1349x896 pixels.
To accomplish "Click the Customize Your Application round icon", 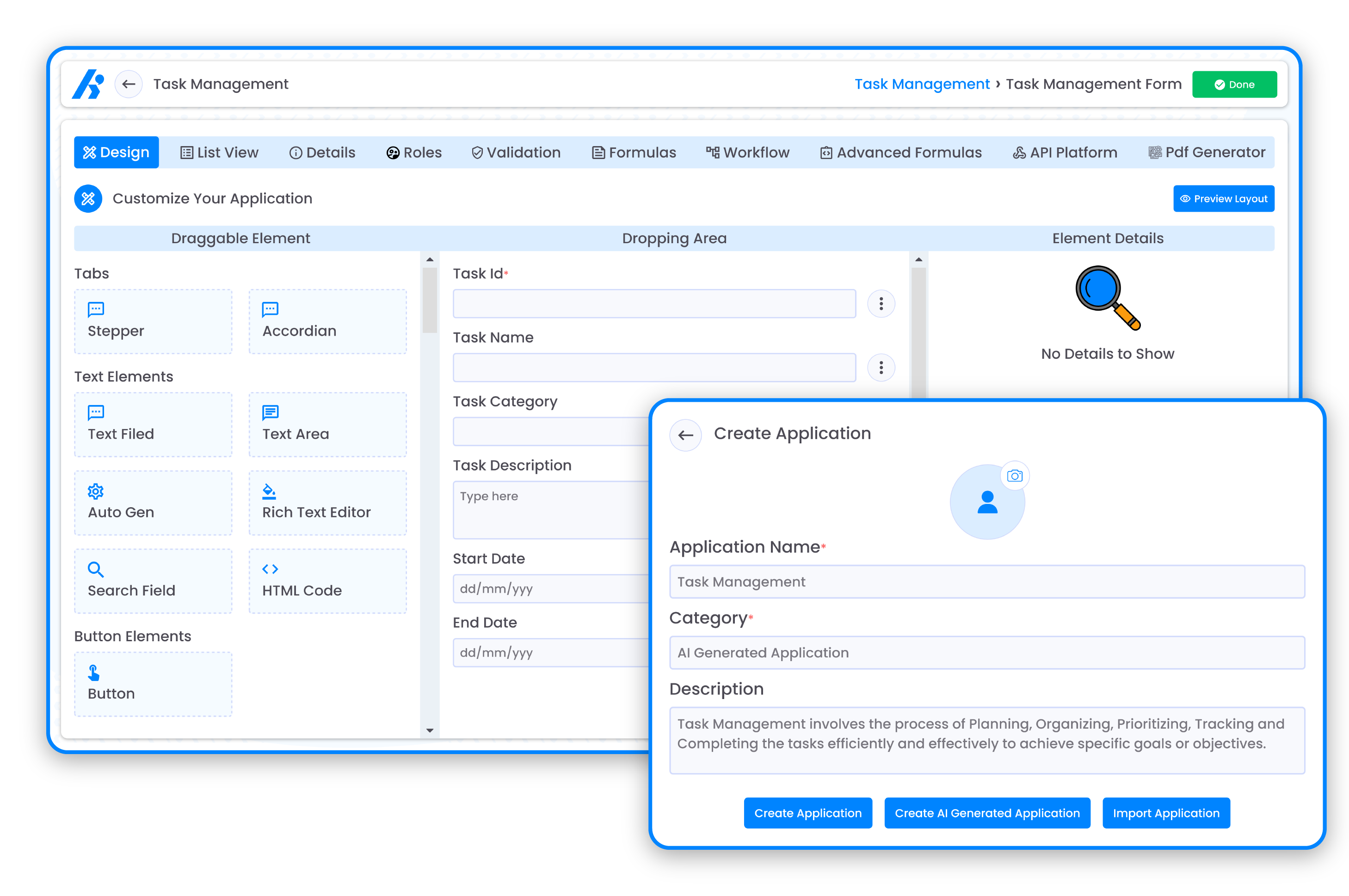I will pyautogui.click(x=88, y=198).
